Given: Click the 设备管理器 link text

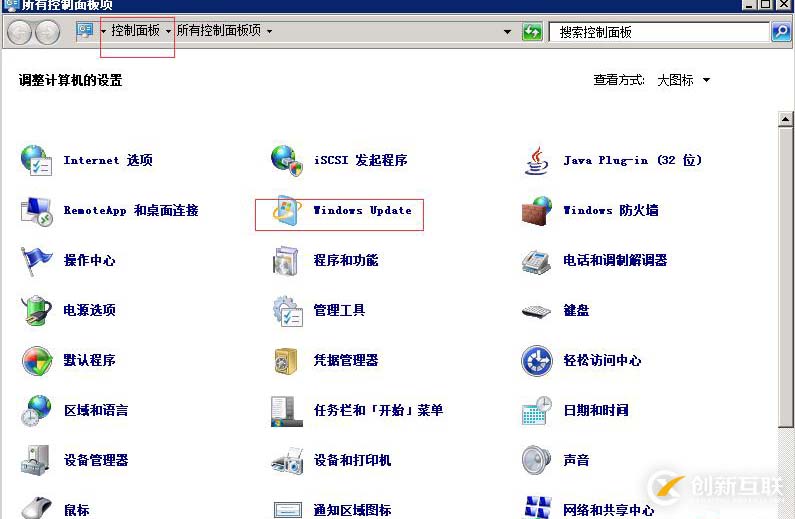Looking at the screenshot, I should coord(96,460).
